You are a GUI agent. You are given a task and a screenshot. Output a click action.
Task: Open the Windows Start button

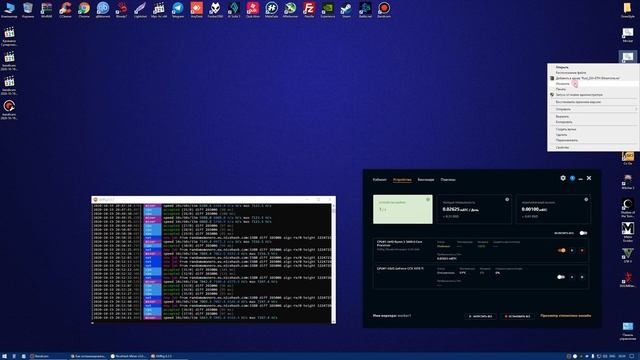click(x=4, y=356)
